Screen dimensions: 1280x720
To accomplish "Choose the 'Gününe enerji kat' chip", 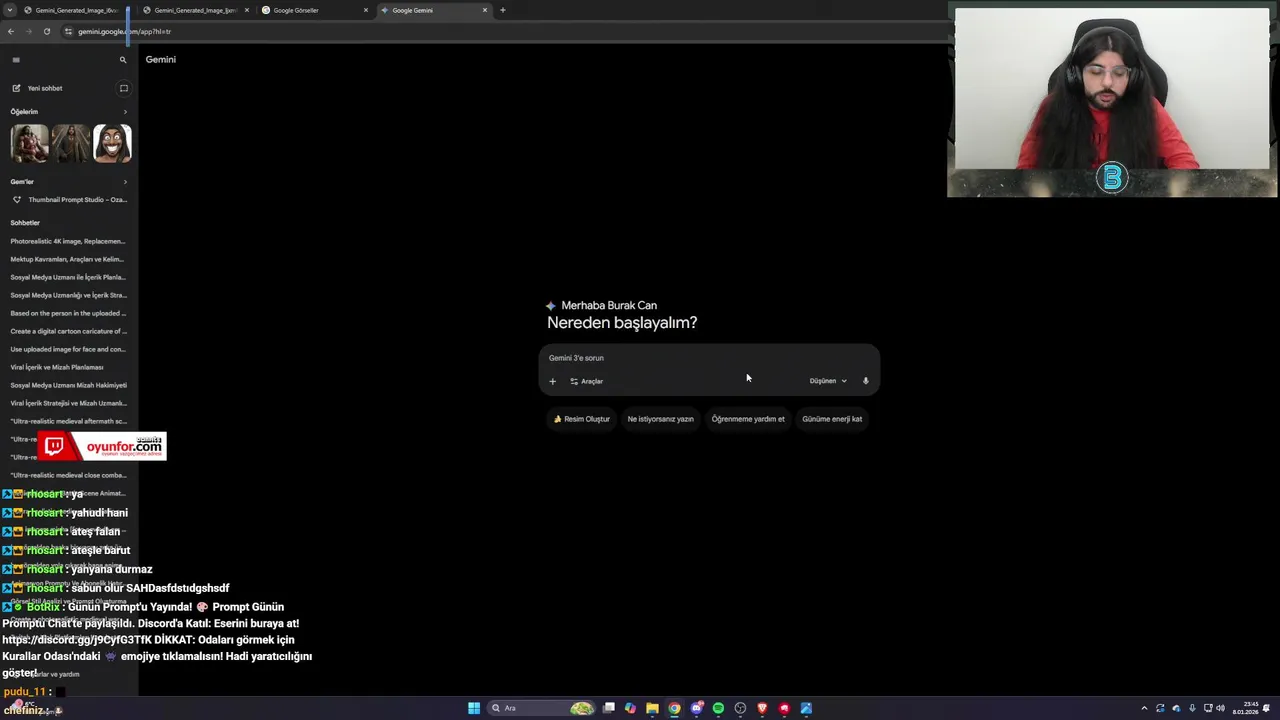I will [x=832, y=419].
